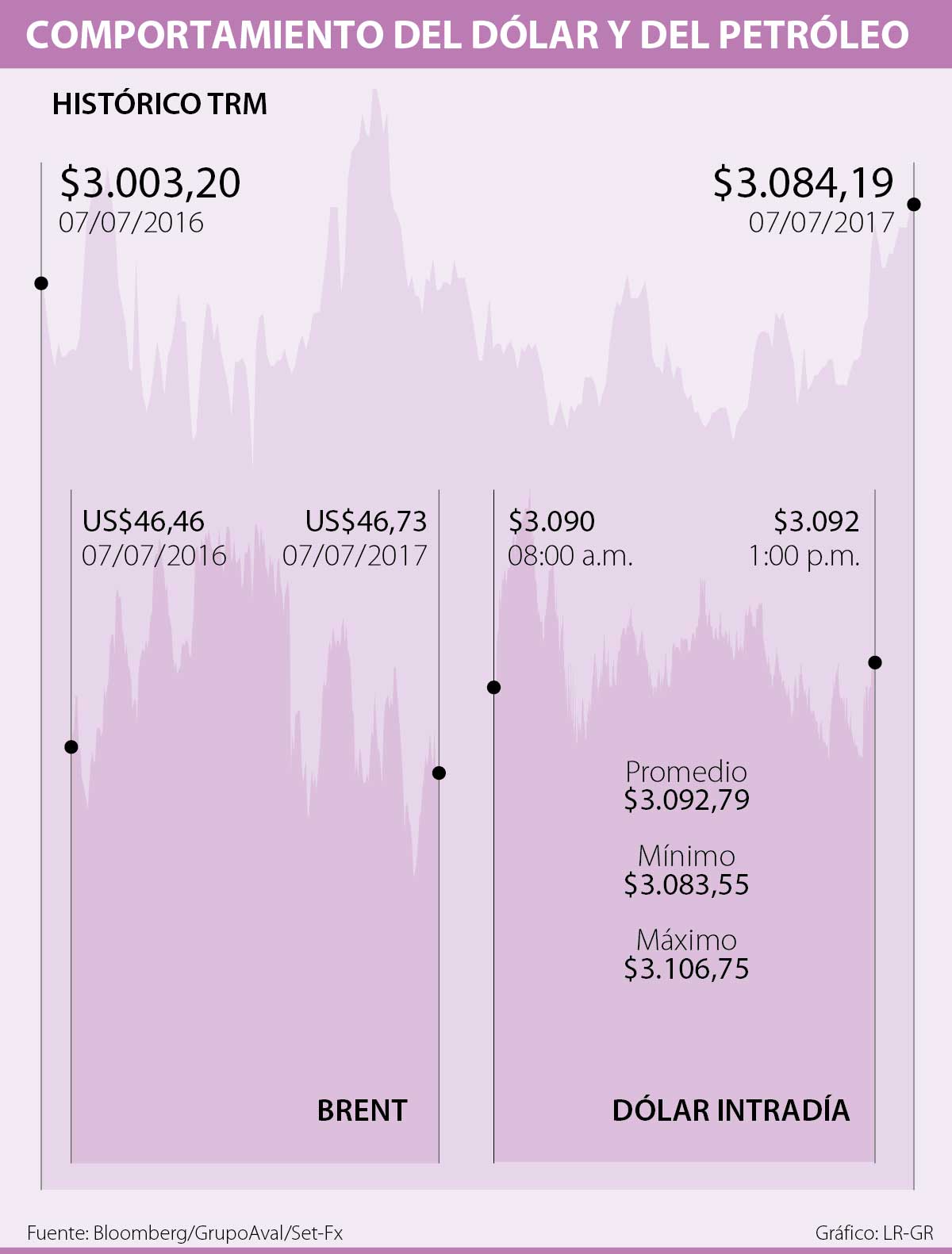Click the TRM start data point dot

pyautogui.click(x=41, y=283)
